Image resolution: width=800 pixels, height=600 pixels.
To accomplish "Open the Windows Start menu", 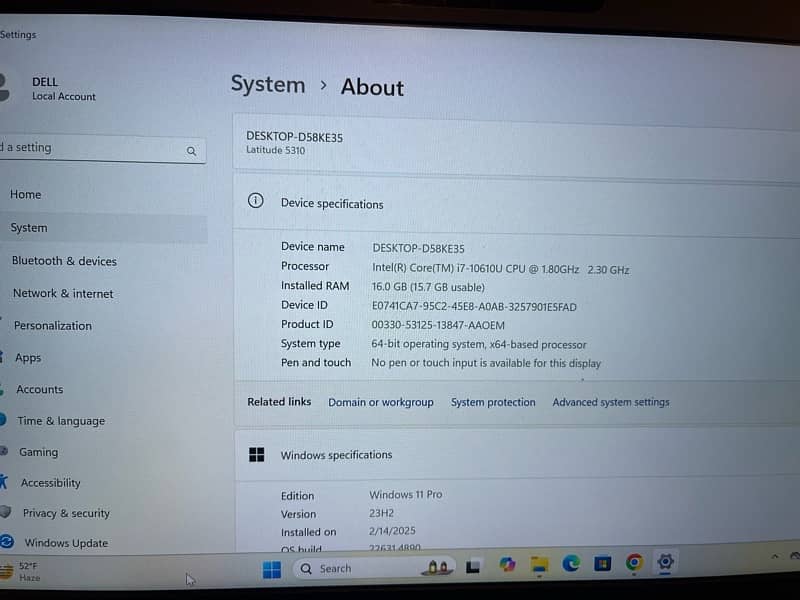I will [x=271, y=569].
